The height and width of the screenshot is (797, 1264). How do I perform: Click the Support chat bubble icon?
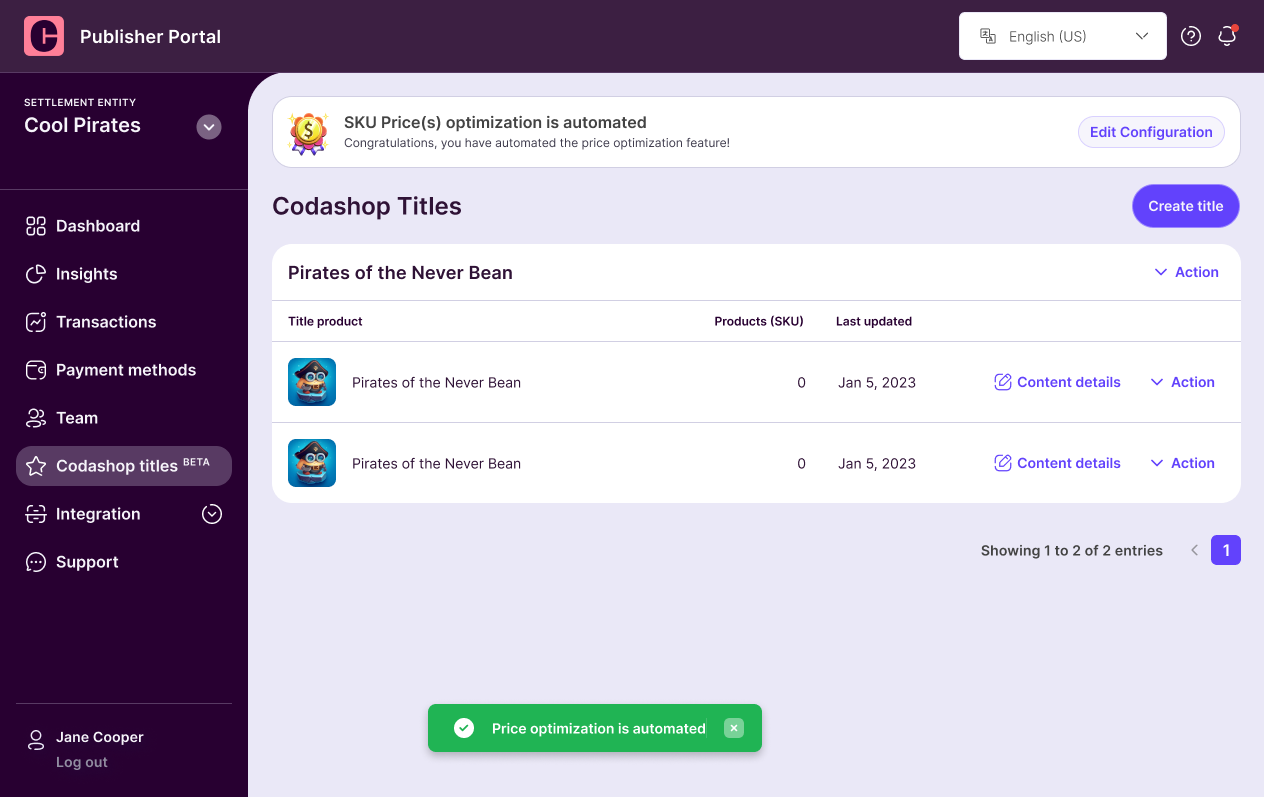click(x=36, y=562)
